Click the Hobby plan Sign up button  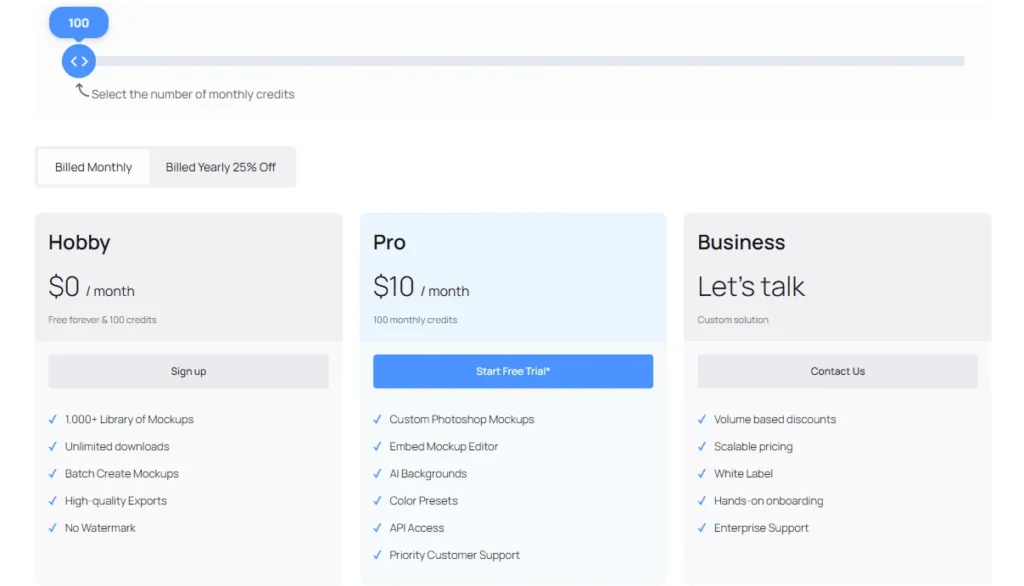(189, 371)
